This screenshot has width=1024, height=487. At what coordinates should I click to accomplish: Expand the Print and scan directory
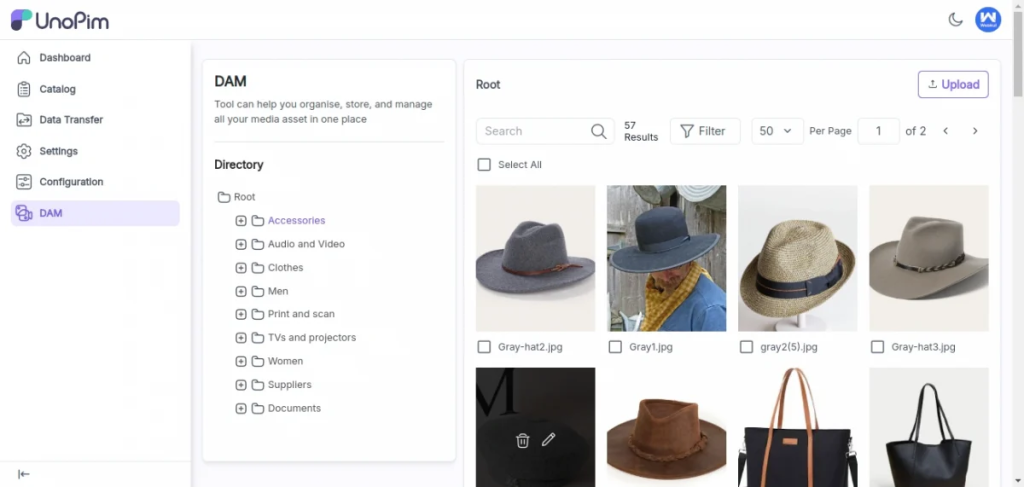[240, 314]
